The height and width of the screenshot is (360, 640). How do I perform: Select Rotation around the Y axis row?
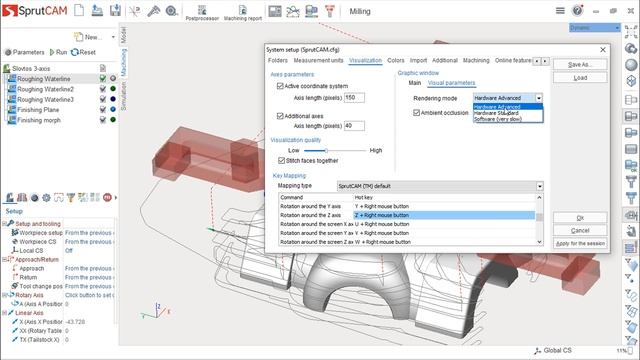pos(407,206)
